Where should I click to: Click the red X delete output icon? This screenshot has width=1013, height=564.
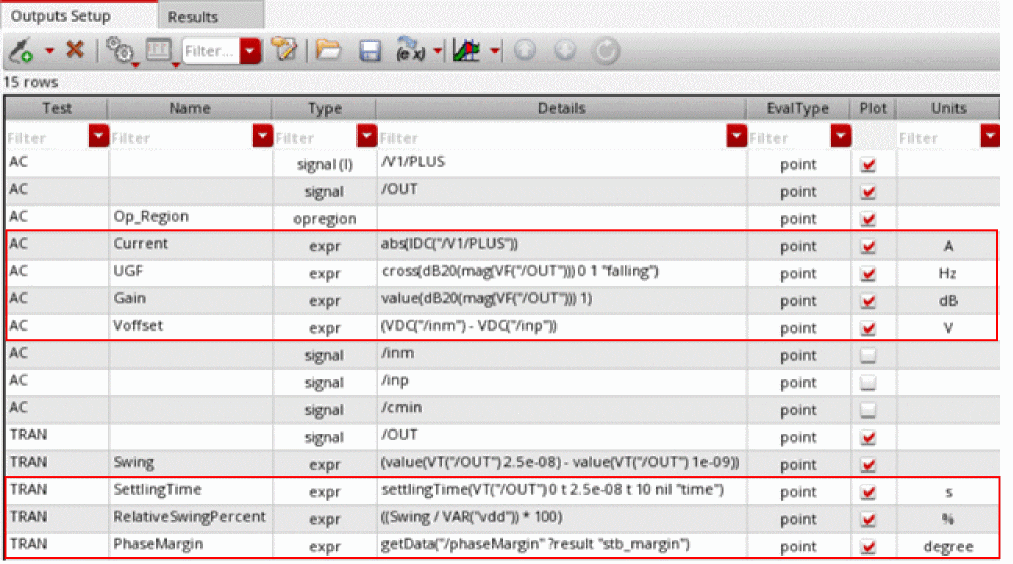click(x=74, y=49)
